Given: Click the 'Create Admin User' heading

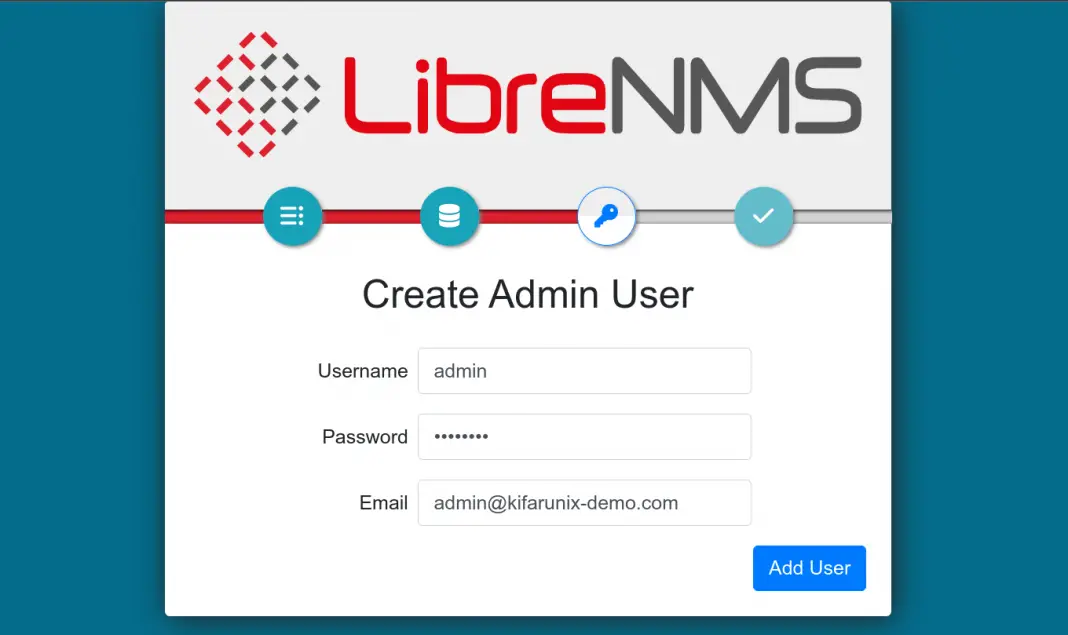Looking at the screenshot, I should click(x=527, y=294).
